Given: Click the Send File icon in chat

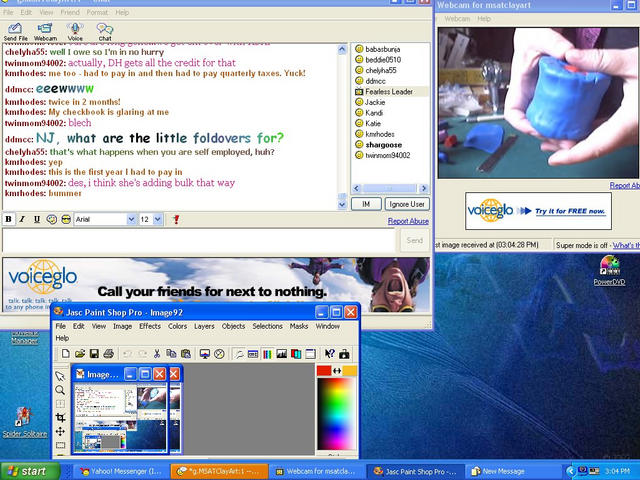Looking at the screenshot, I should click(x=16, y=32).
